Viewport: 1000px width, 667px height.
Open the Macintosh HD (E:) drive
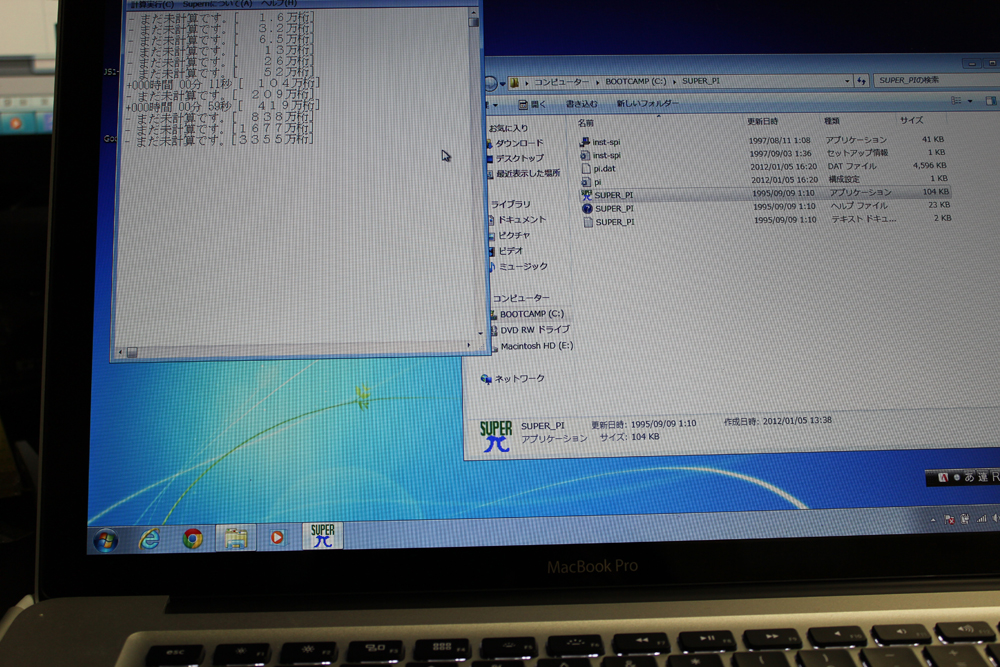click(x=537, y=346)
